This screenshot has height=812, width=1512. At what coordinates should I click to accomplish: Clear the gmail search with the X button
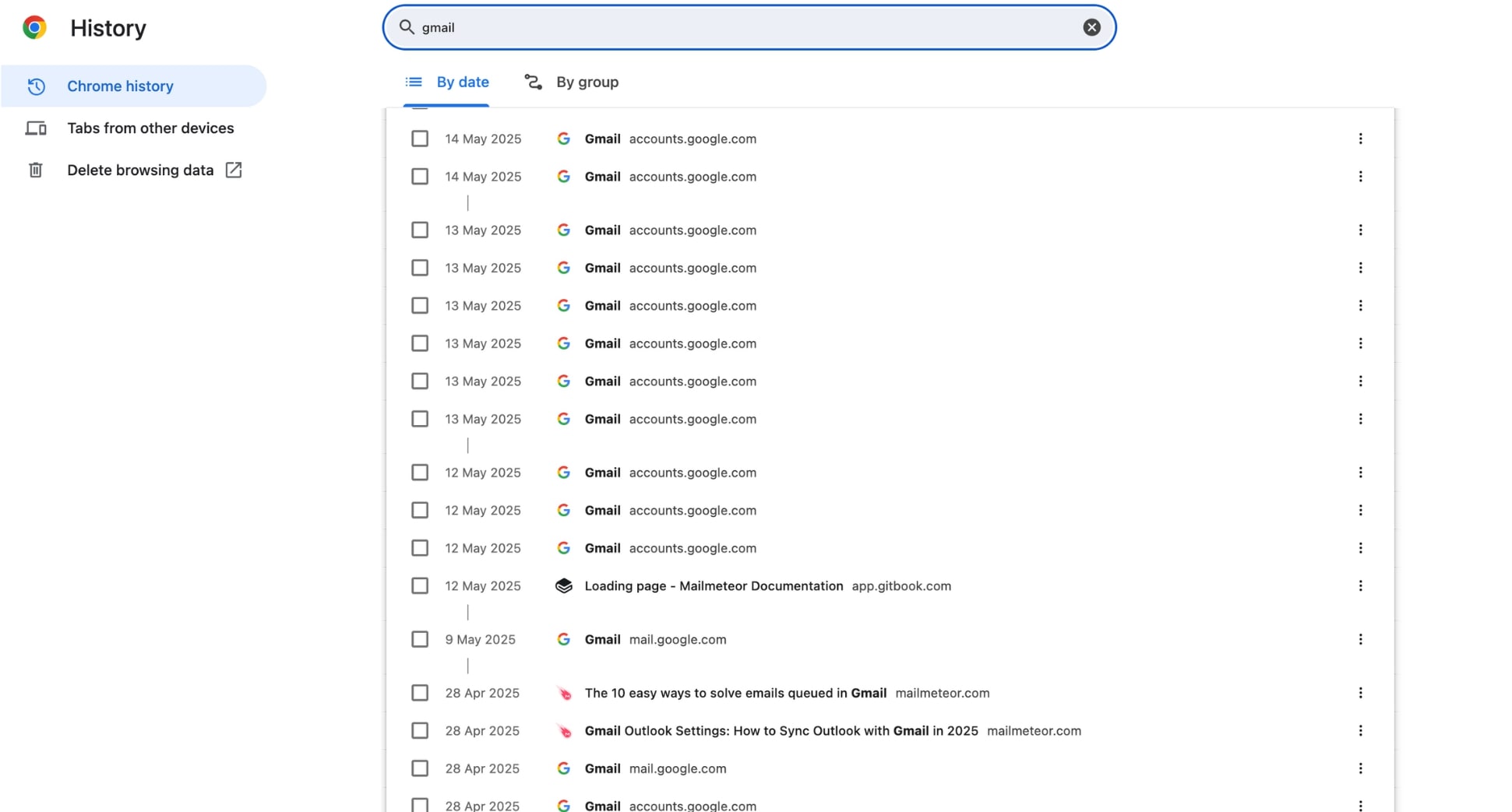pyautogui.click(x=1091, y=26)
